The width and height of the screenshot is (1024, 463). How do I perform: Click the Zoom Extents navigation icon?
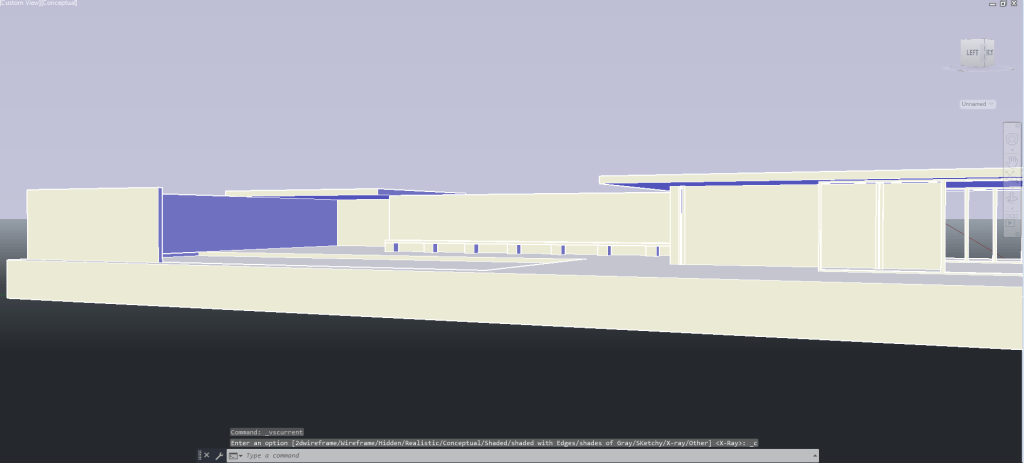[x=1011, y=181]
